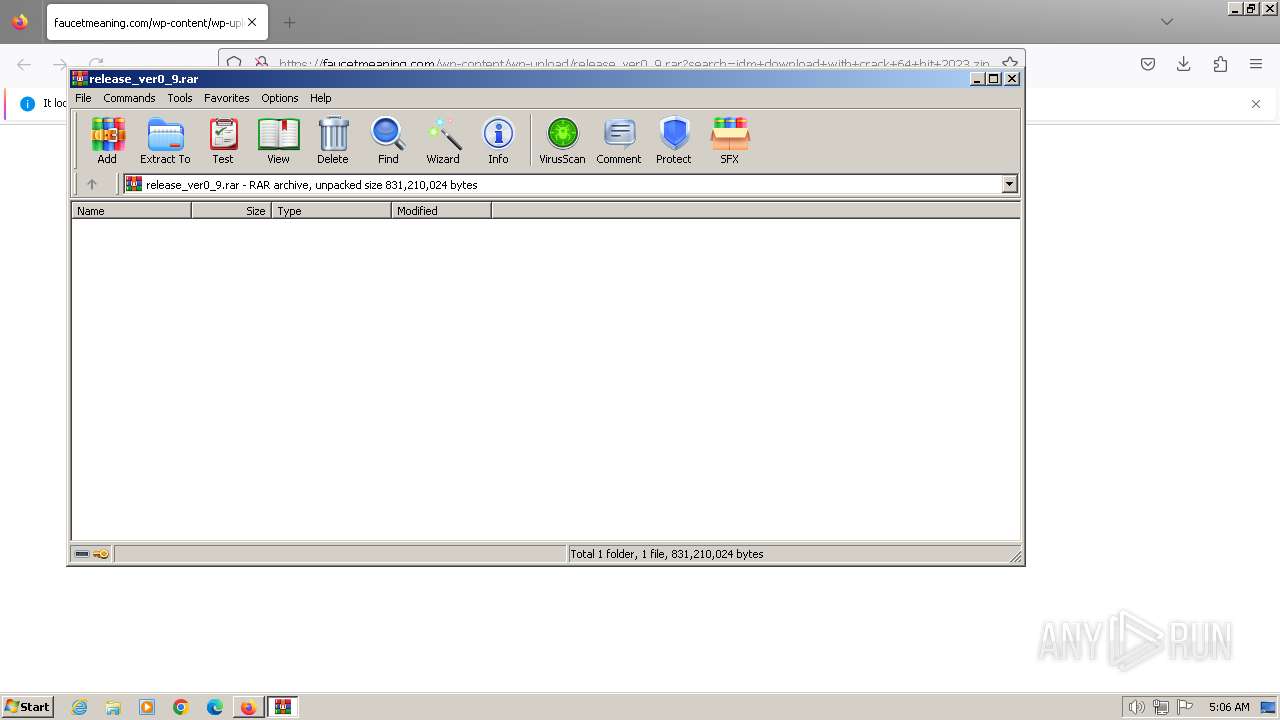1280x720 pixels.
Task: Open the View tool
Action: 278,140
